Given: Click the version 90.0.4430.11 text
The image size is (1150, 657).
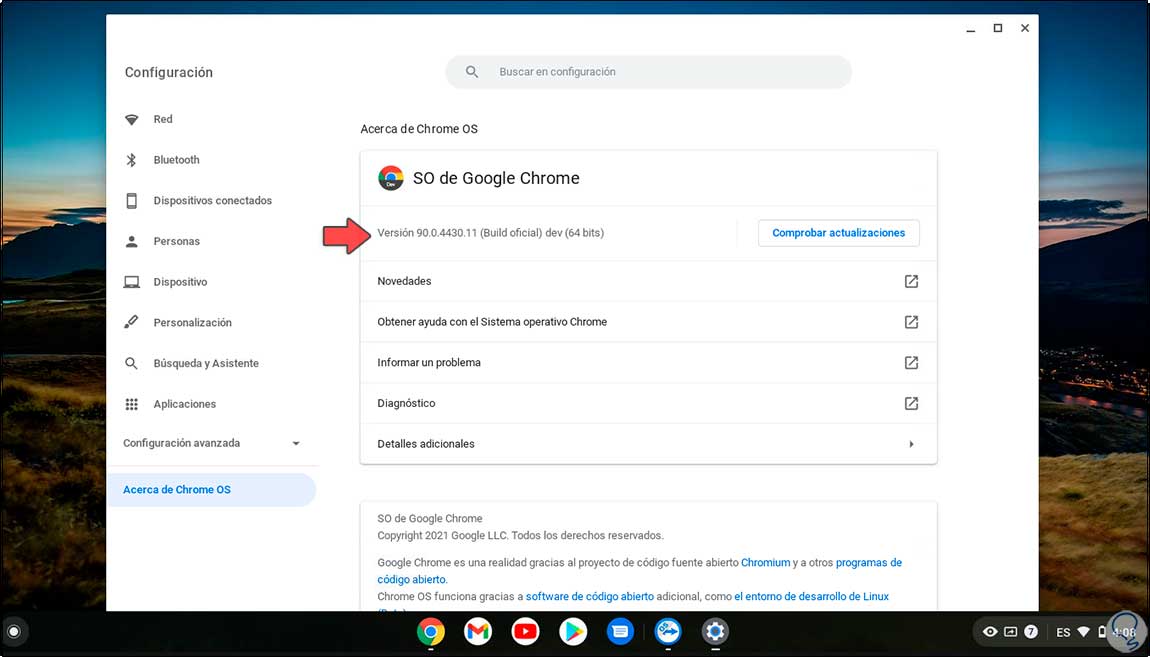Looking at the screenshot, I should (x=491, y=233).
